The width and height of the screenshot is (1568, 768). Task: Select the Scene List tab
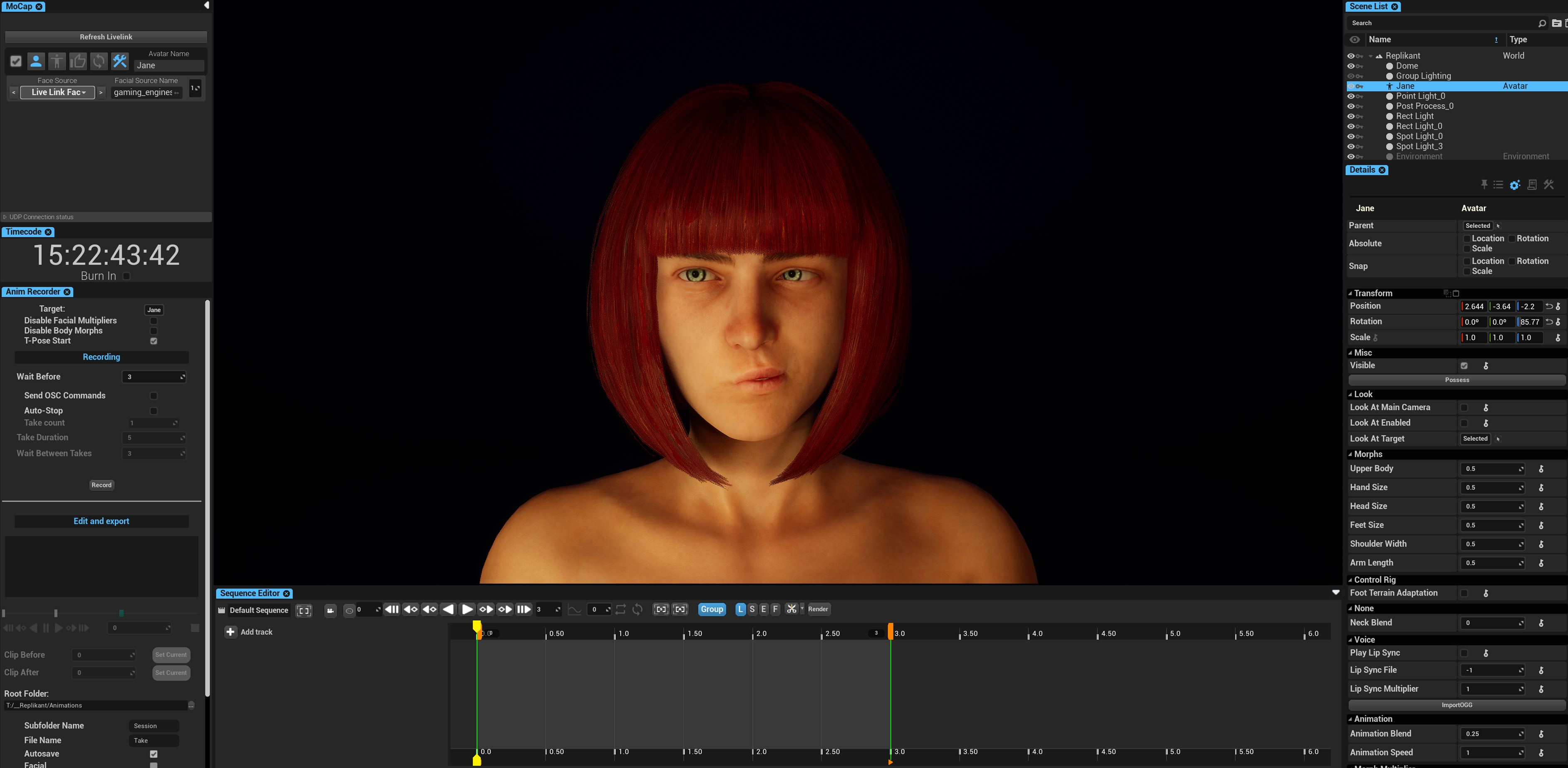[1372, 7]
